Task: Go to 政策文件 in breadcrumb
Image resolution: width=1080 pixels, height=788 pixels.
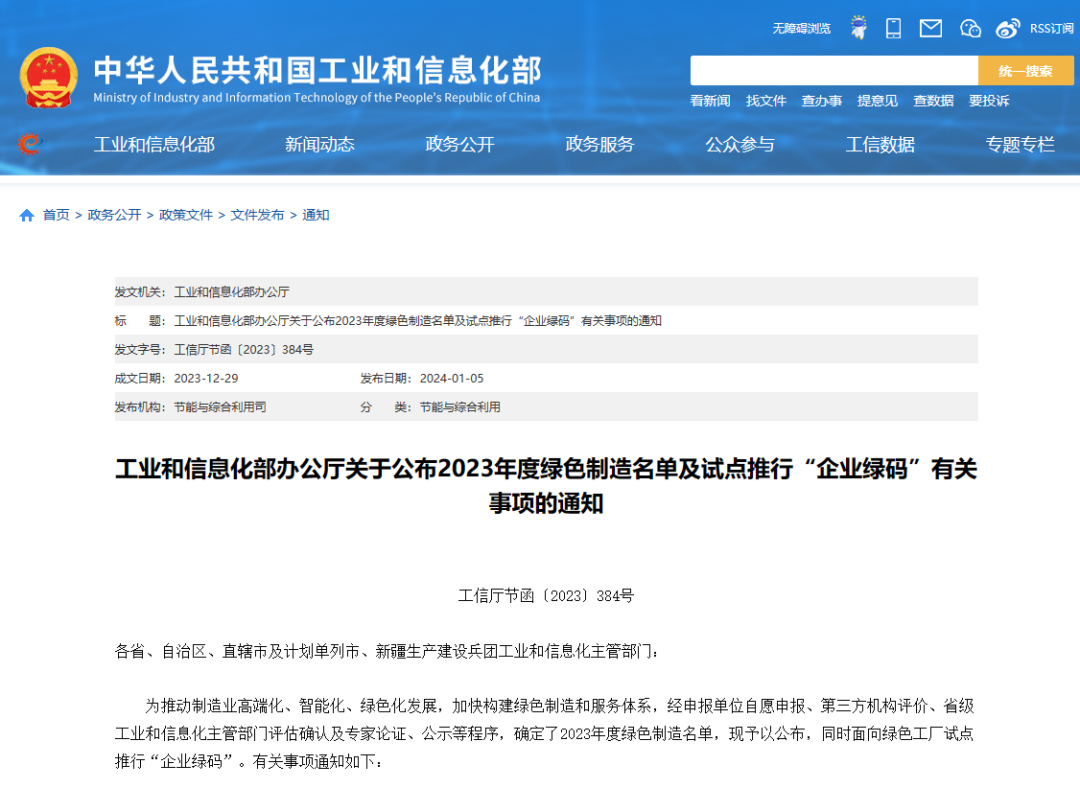Action: tap(186, 215)
